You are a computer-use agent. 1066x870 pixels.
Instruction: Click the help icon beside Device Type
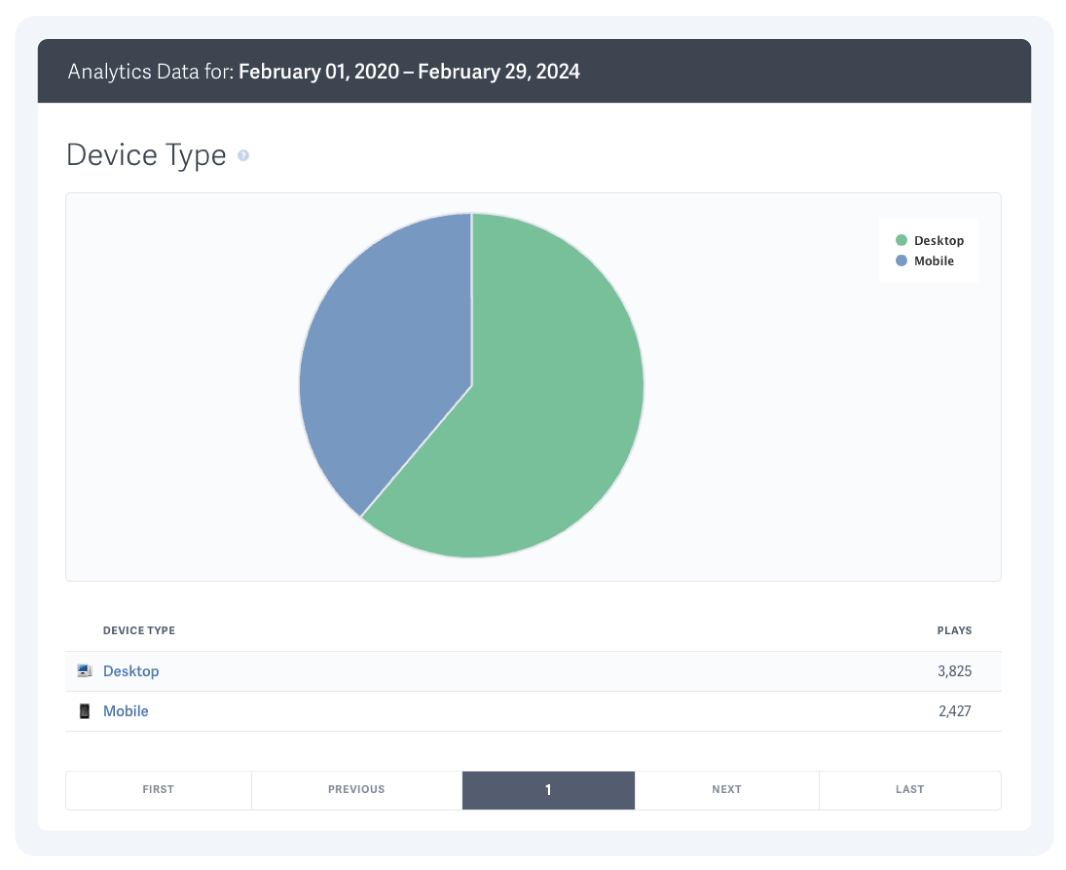[243, 156]
